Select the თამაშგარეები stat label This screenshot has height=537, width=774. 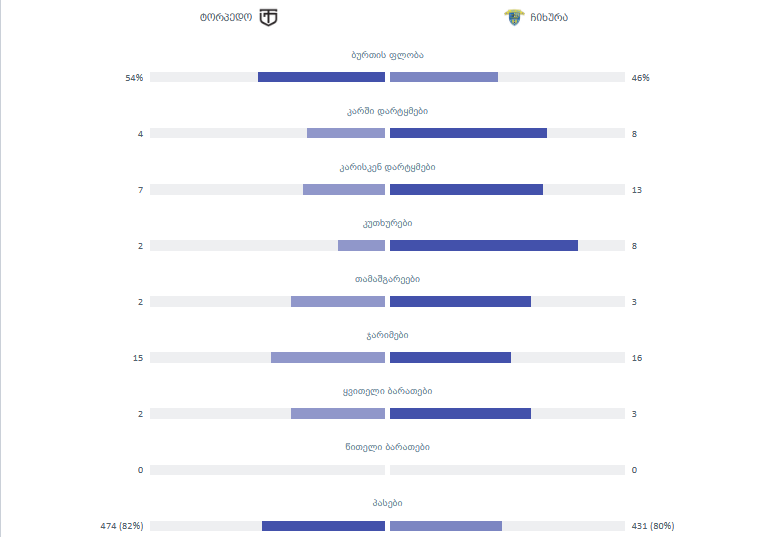387,279
